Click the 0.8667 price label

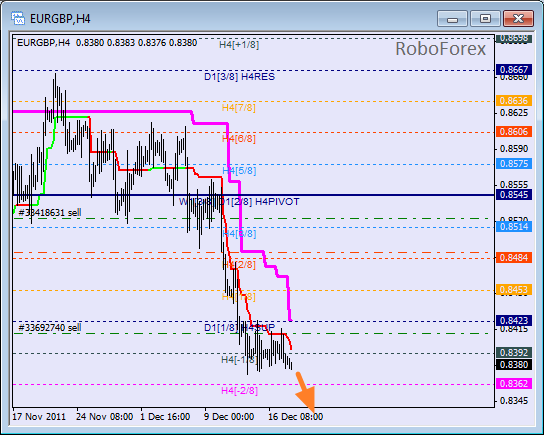click(514, 70)
